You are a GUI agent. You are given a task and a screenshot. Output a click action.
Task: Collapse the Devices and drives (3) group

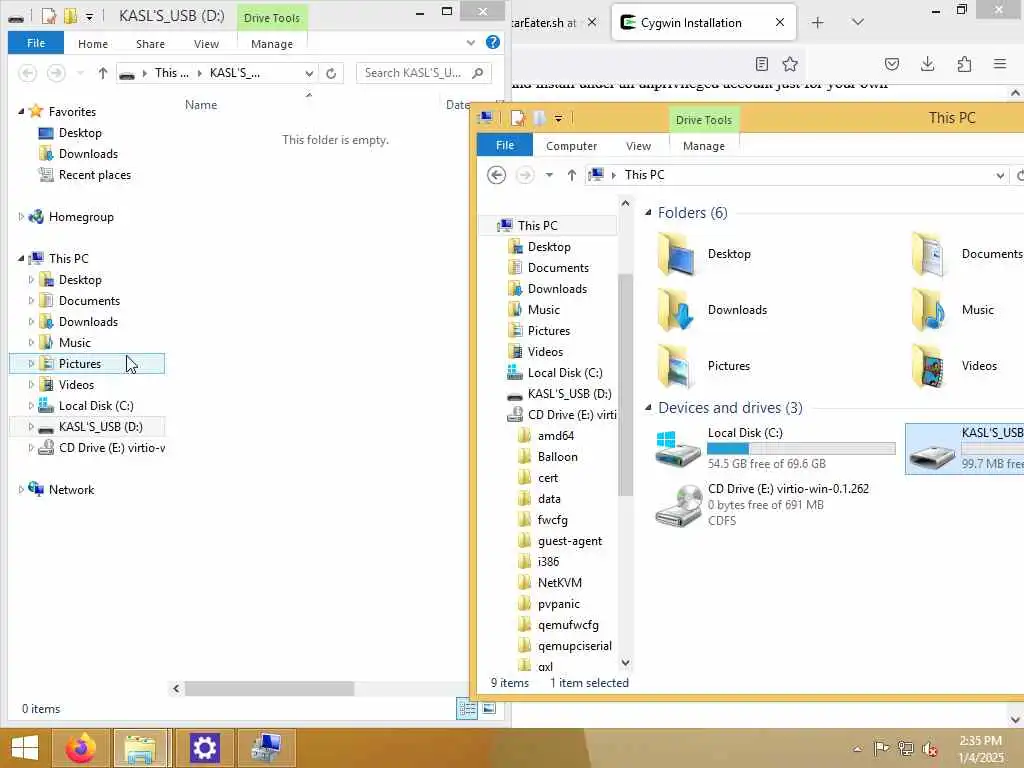(648, 408)
